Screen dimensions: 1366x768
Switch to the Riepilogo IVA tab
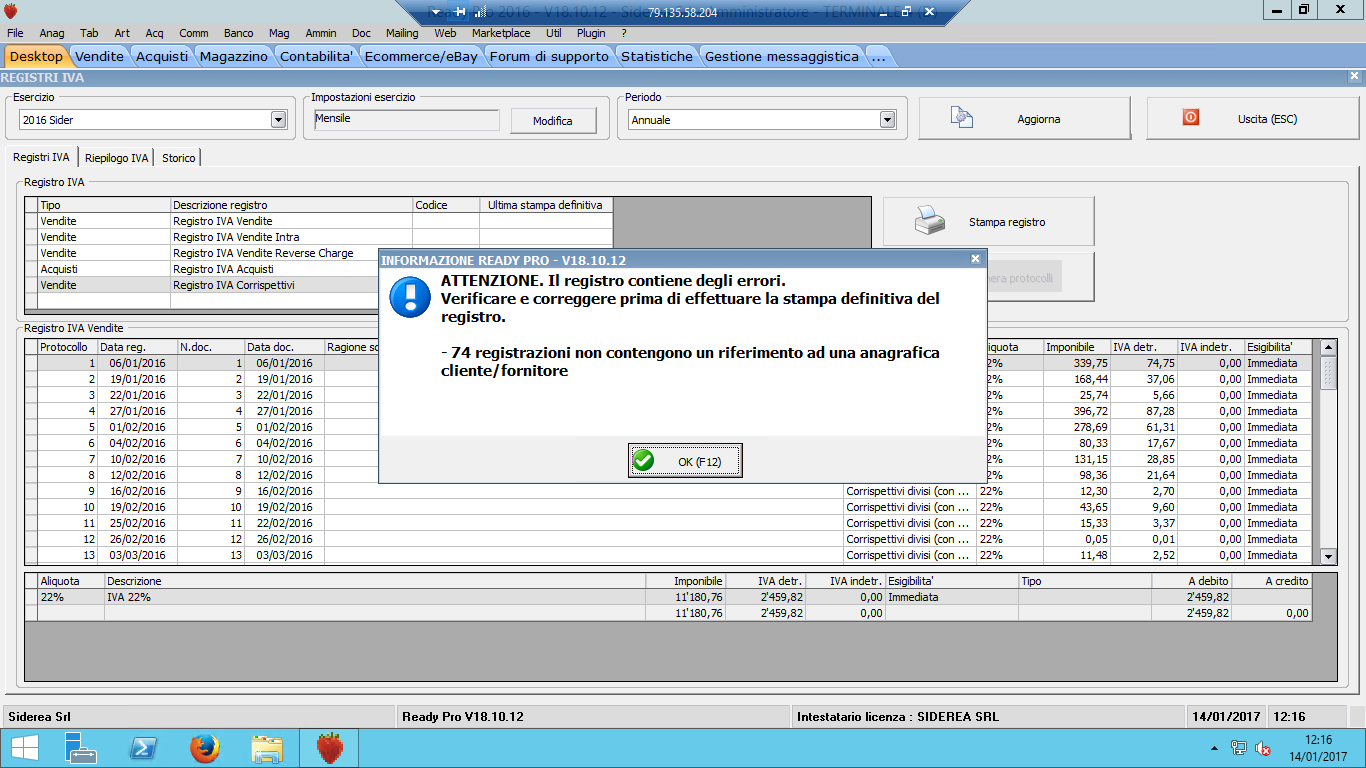117,158
